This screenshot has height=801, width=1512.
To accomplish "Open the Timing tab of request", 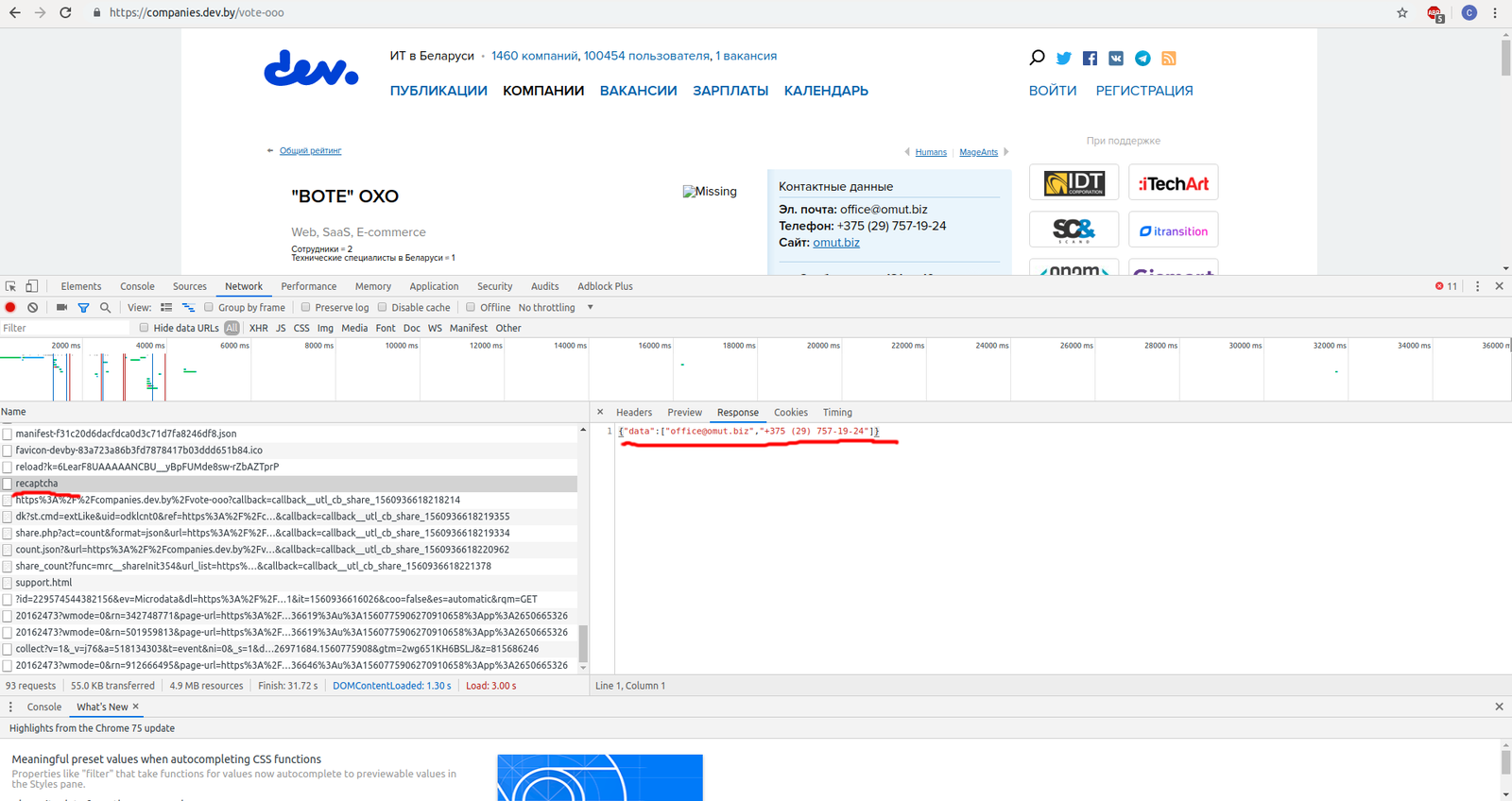I will tap(837, 412).
